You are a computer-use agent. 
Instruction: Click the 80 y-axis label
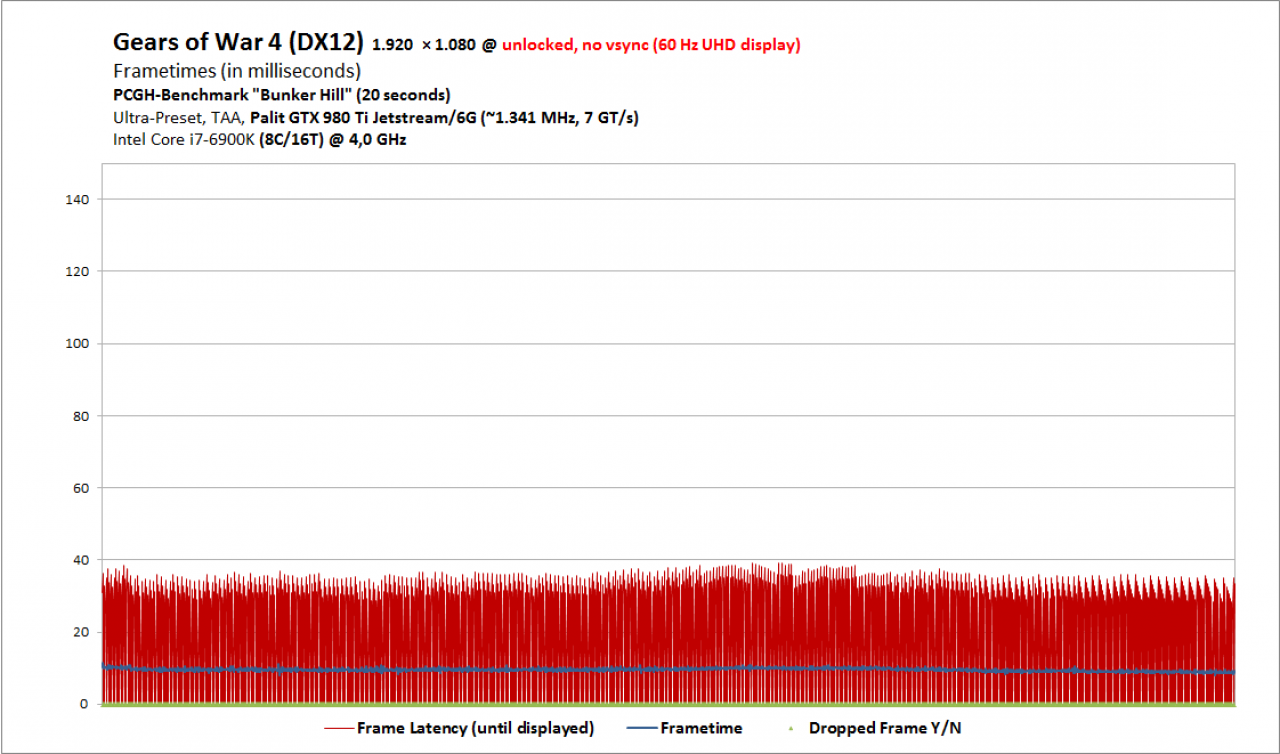(x=82, y=416)
